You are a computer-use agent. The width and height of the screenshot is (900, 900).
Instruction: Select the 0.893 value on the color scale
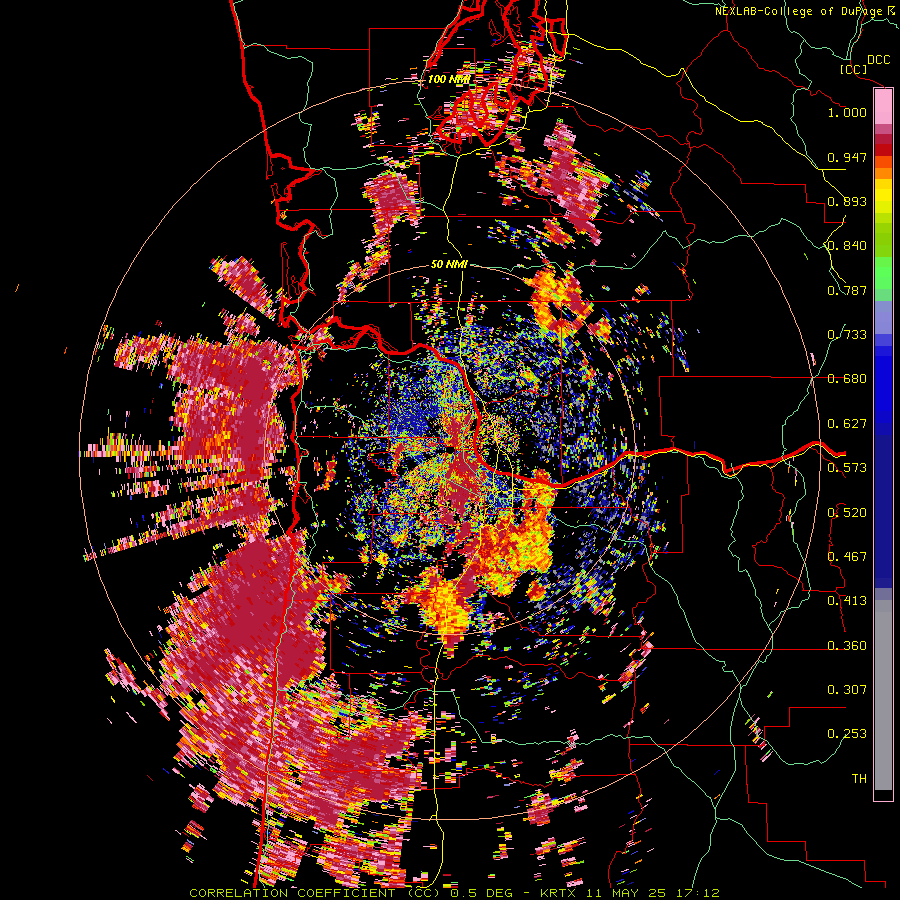pos(847,201)
